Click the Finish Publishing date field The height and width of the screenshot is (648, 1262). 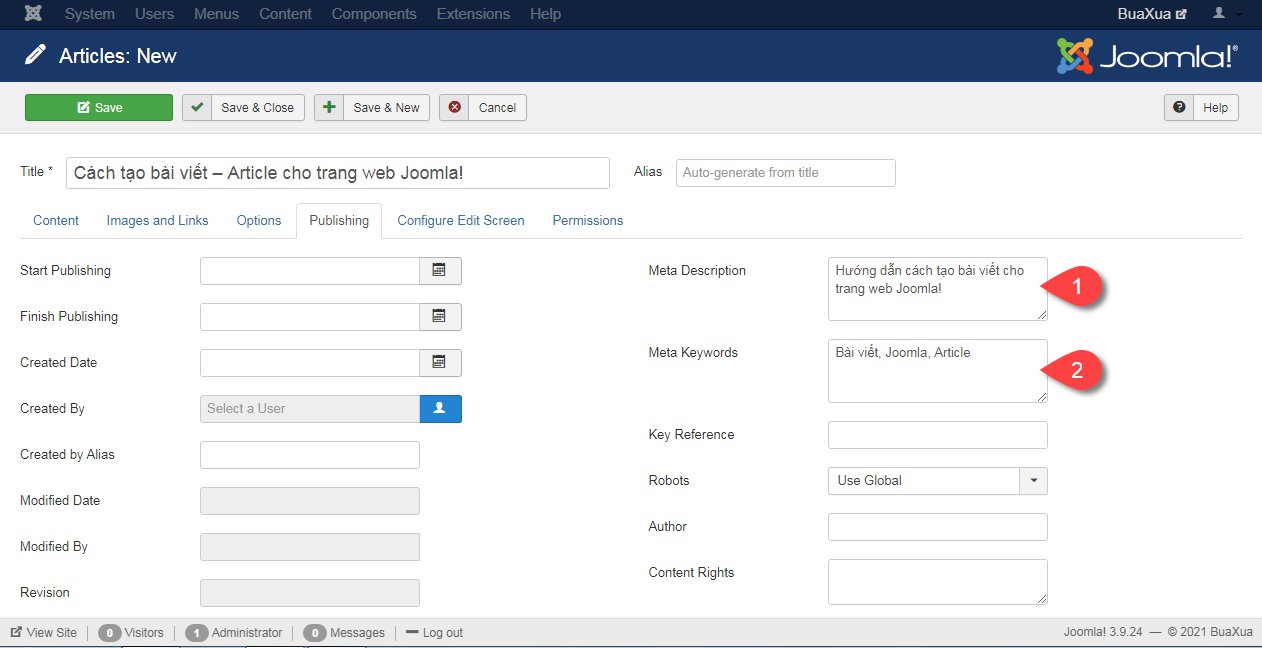point(310,317)
